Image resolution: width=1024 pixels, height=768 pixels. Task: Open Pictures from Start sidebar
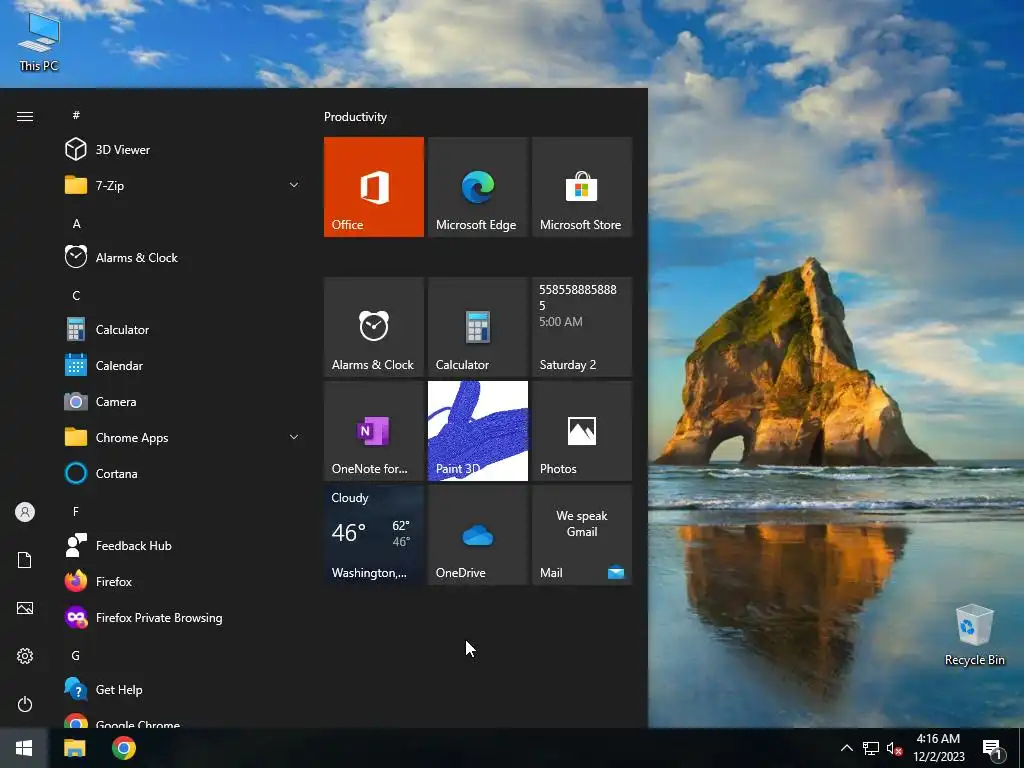[25, 608]
